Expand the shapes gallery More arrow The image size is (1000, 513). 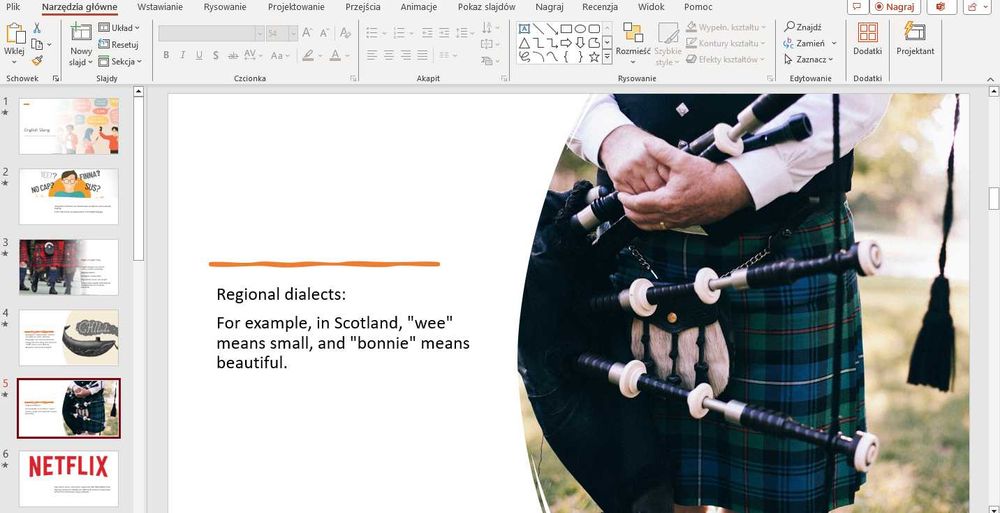pos(607,57)
